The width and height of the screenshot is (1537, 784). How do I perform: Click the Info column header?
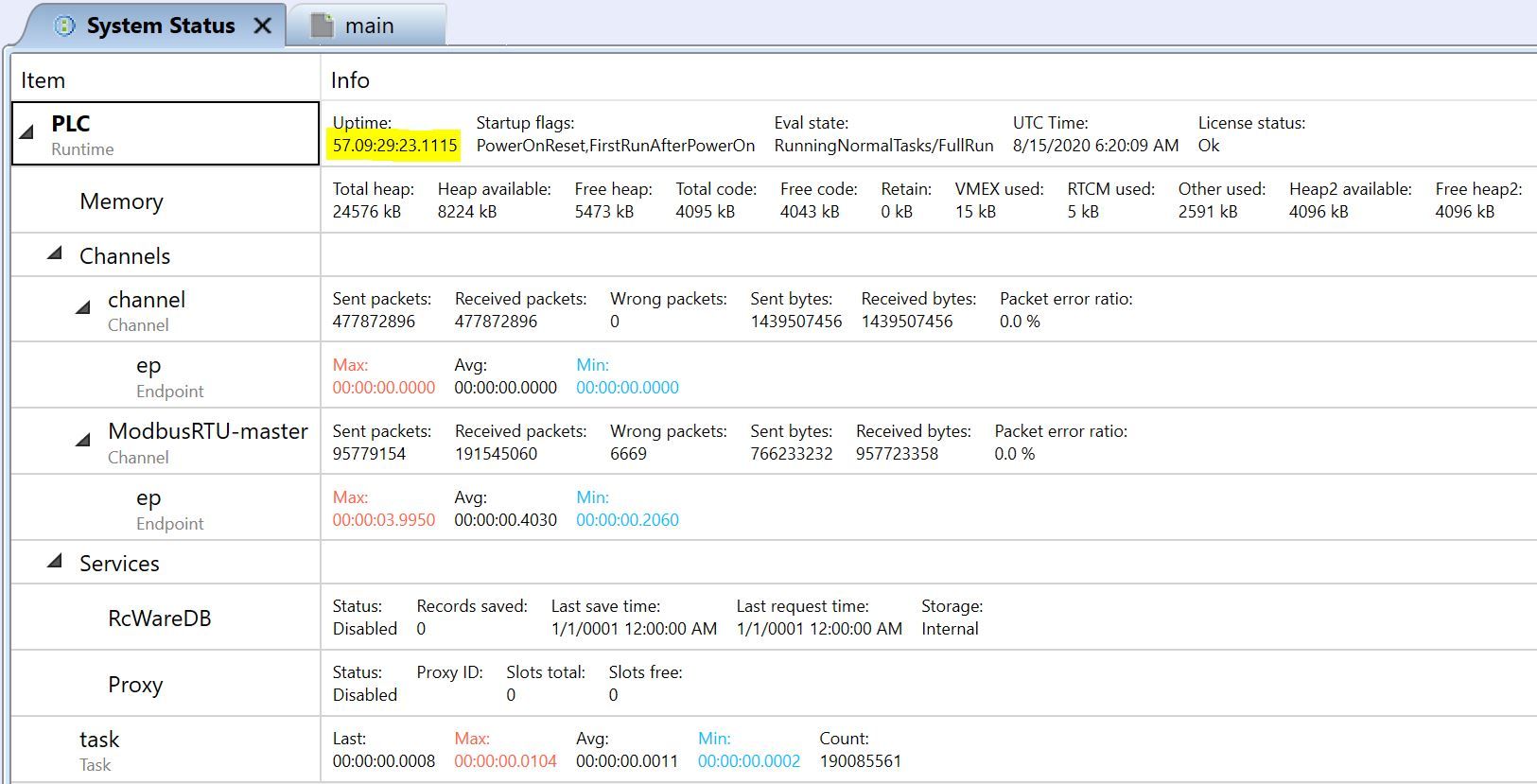(350, 80)
